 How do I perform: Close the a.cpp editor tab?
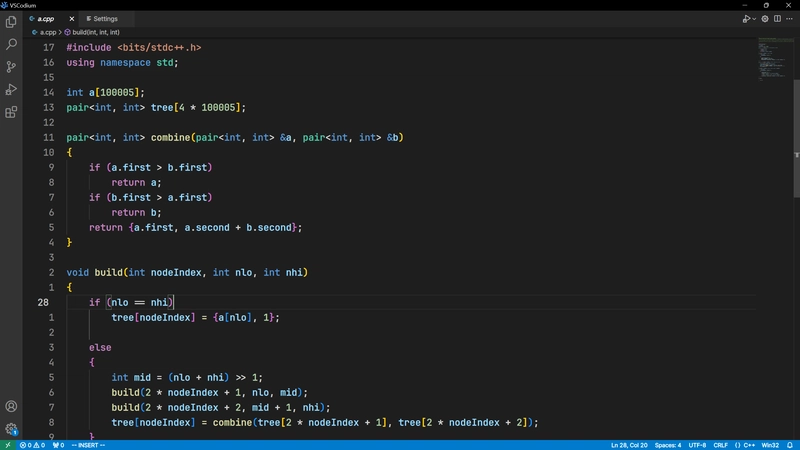point(72,19)
